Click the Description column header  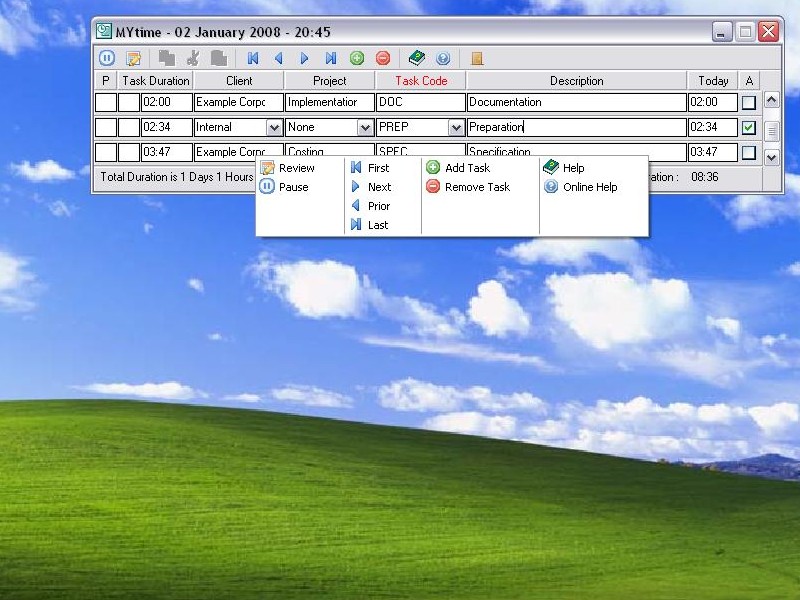coord(576,81)
